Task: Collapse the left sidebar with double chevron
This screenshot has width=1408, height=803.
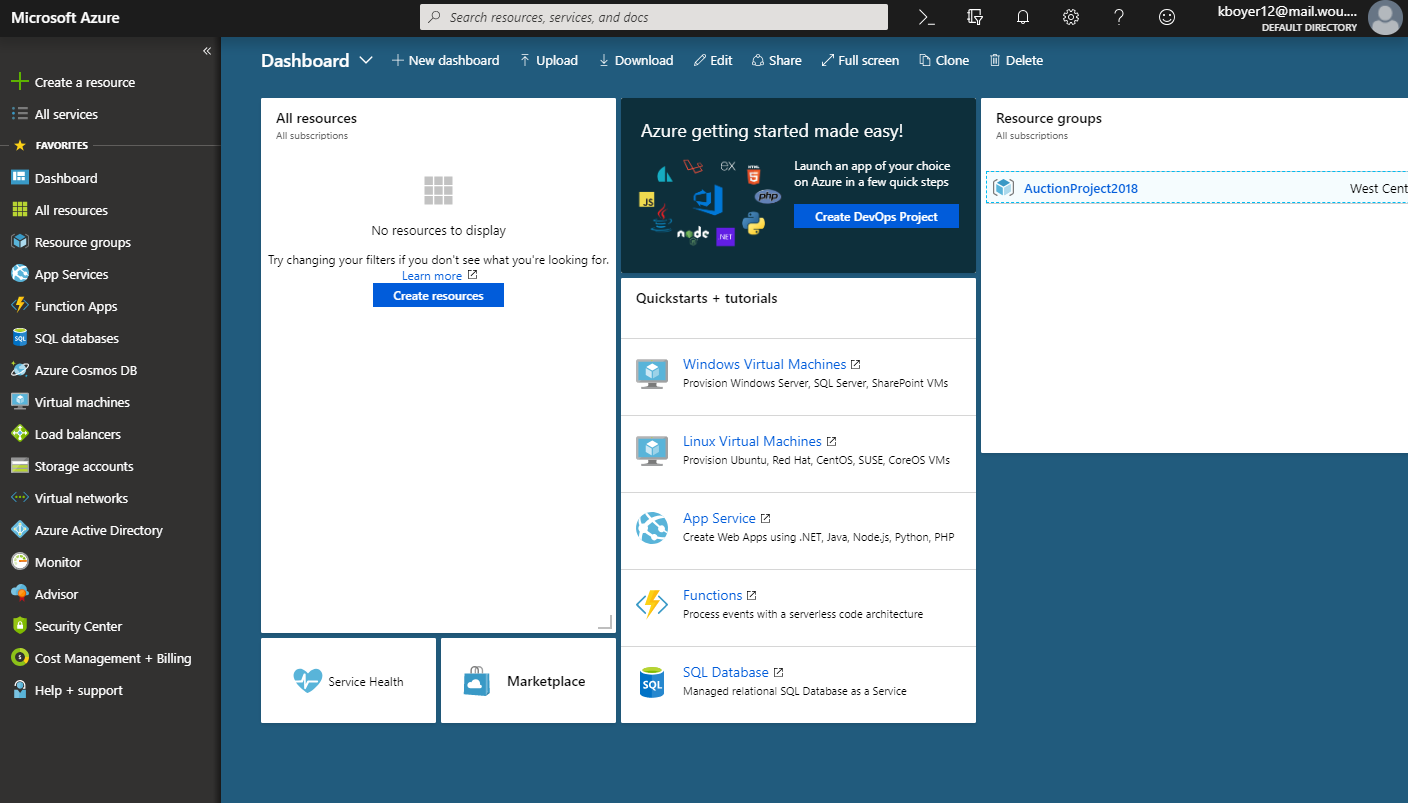Action: pyautogui.click(x=207, y=50)
